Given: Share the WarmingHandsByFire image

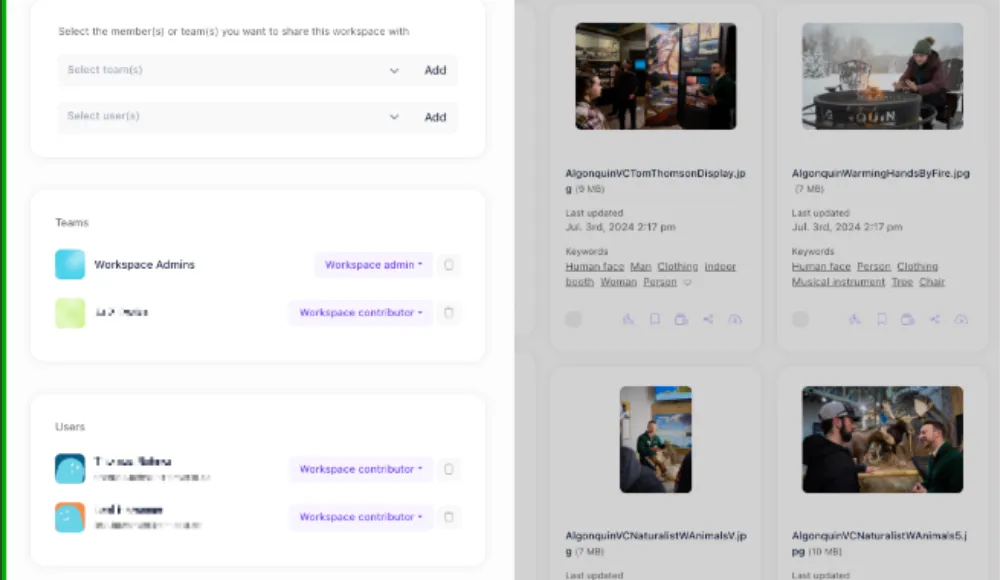Looking at the screenshot, I should pos(934,319).
